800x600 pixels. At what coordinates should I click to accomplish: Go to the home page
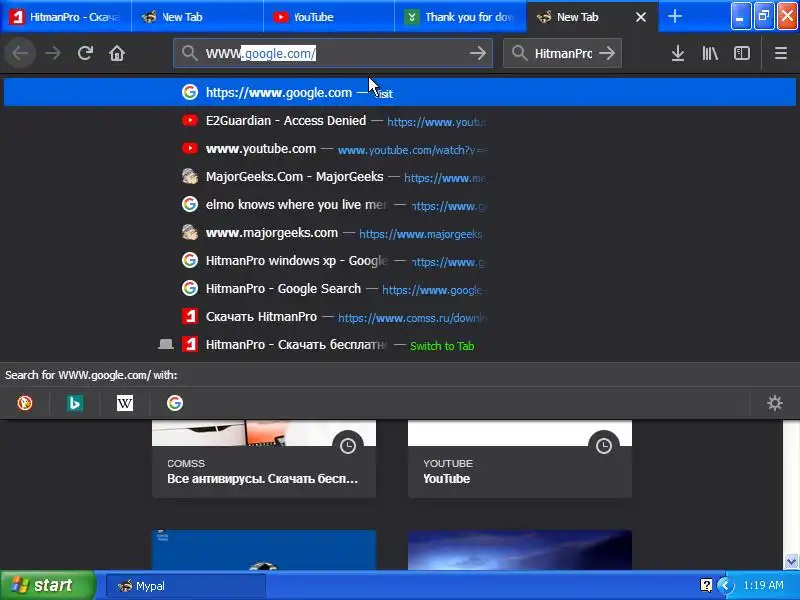click(117, 53)
